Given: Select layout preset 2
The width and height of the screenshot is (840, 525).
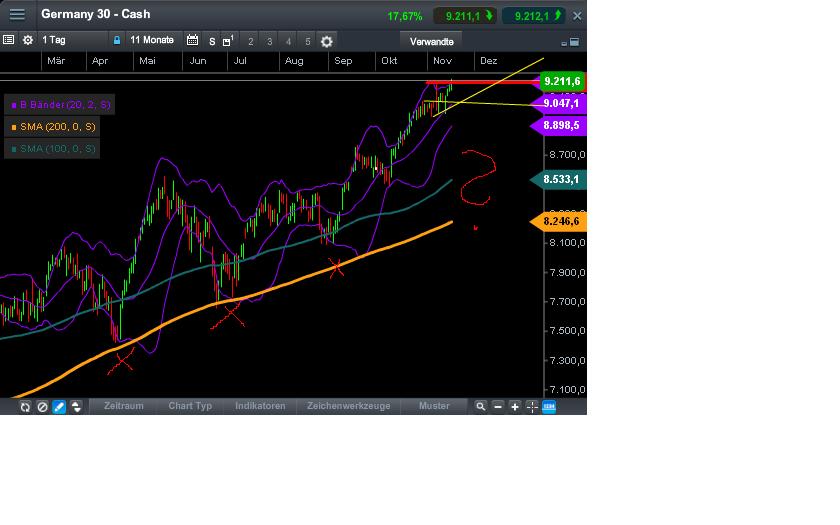Looking at the screenshot, I should tap(250, 41).
